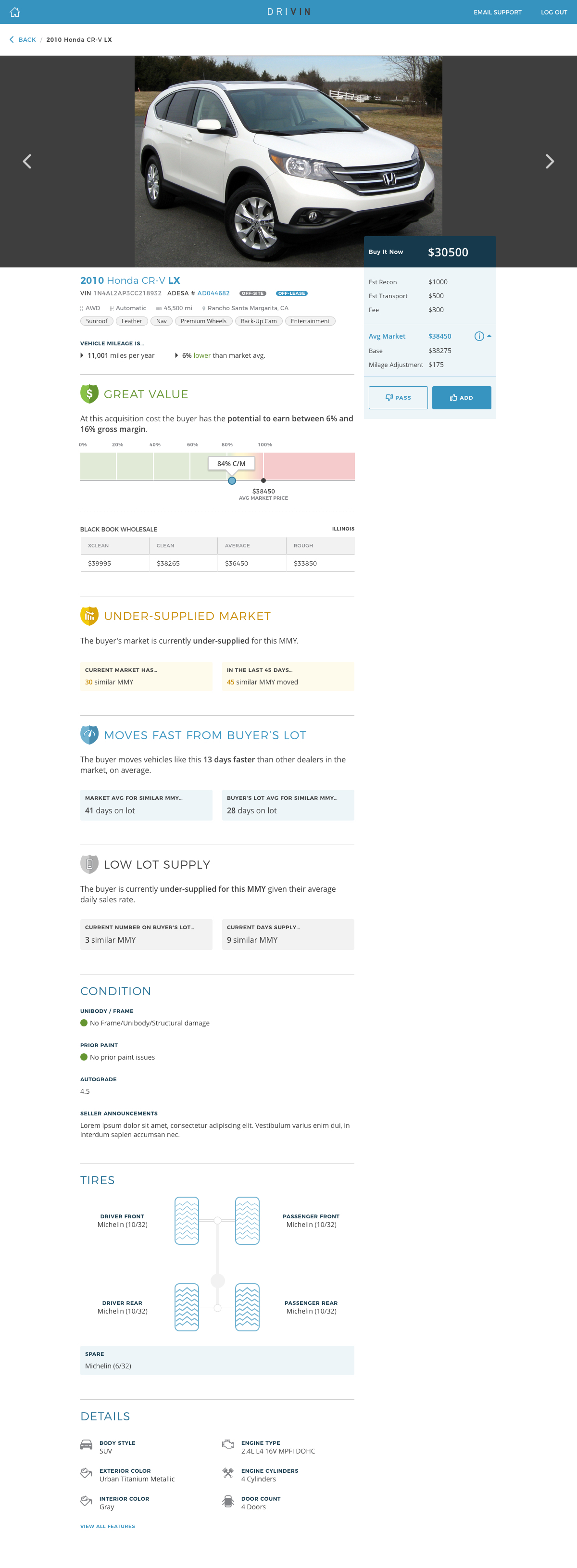Viewport: 577px width, 1568px height.
Task: Click the 11,001 miles per year arrow
Action: tap(82, 355)
